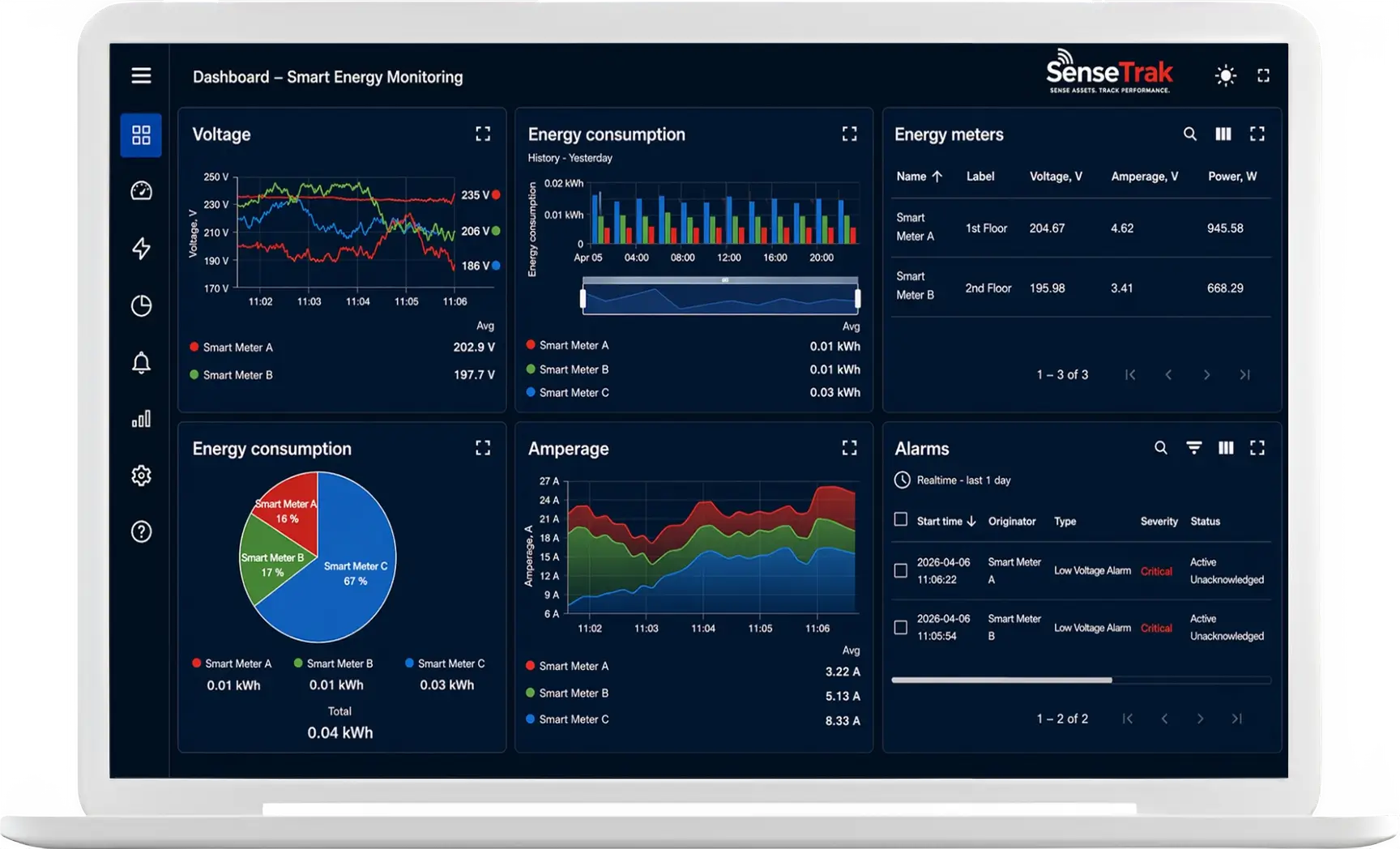
Task: Click the SenseTrak logo
Action: coord(1109,71)
